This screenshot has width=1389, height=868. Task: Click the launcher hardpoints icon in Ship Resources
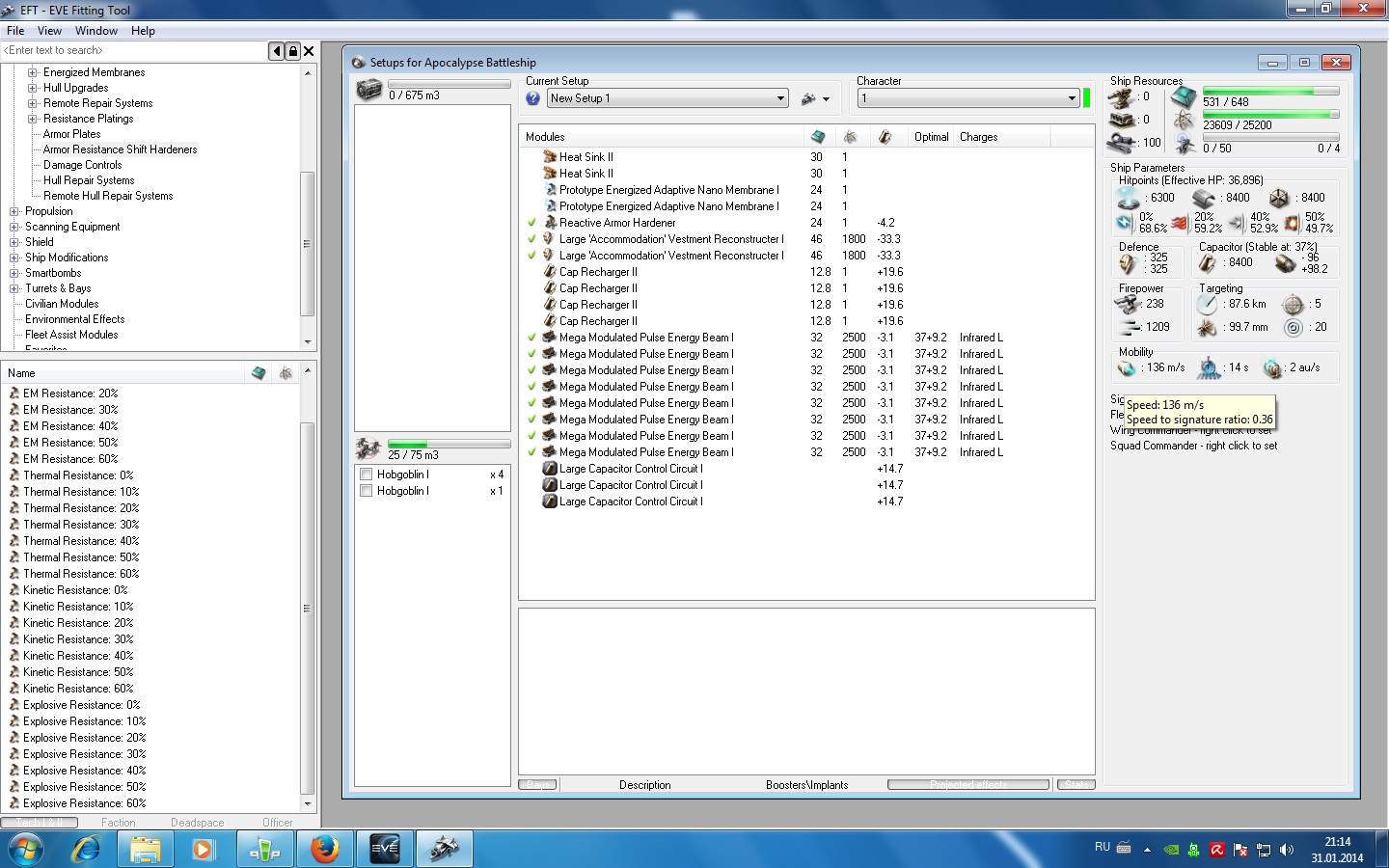pos(1120,120)
